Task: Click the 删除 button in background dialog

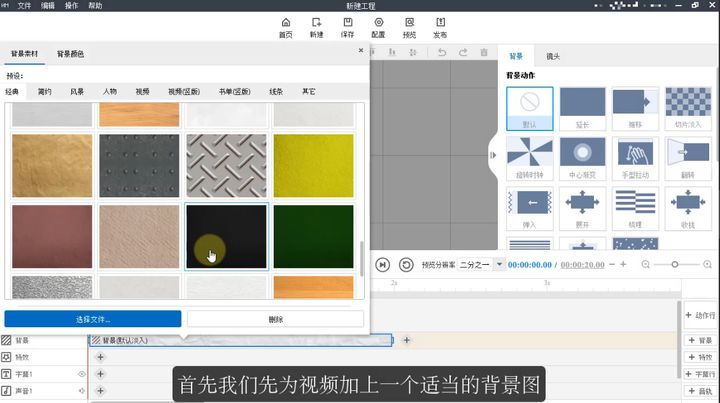Action: 276,319
